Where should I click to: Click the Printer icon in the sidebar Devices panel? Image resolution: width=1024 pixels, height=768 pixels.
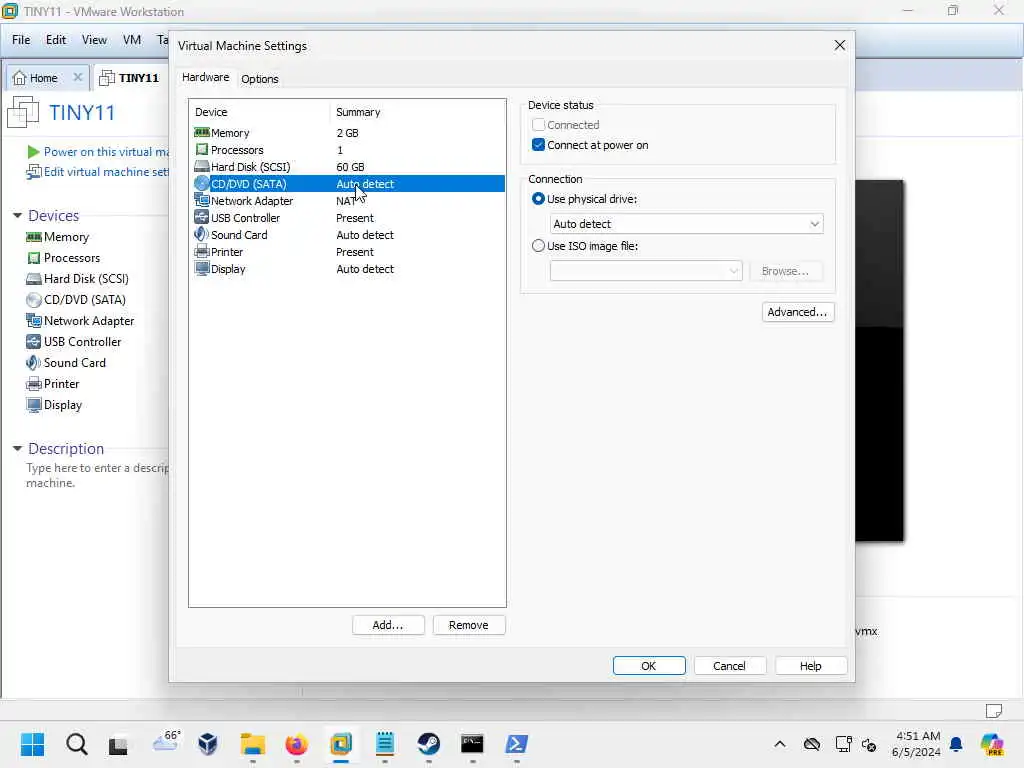(x=33, y=383)
